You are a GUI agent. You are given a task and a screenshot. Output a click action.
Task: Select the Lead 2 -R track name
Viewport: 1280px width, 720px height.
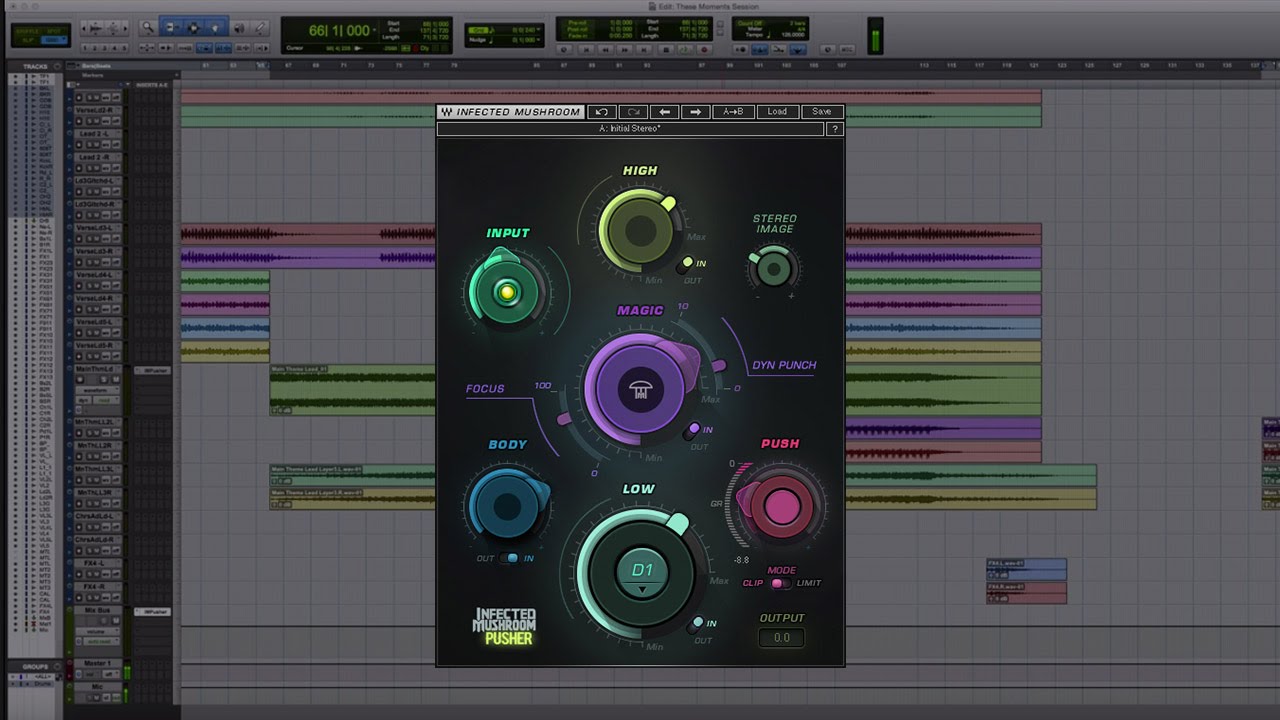(94, 157)
